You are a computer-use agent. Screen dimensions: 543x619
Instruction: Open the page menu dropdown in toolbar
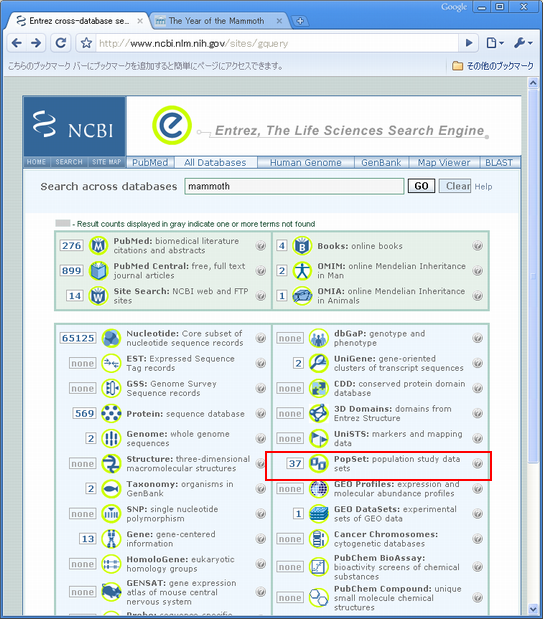494,43
